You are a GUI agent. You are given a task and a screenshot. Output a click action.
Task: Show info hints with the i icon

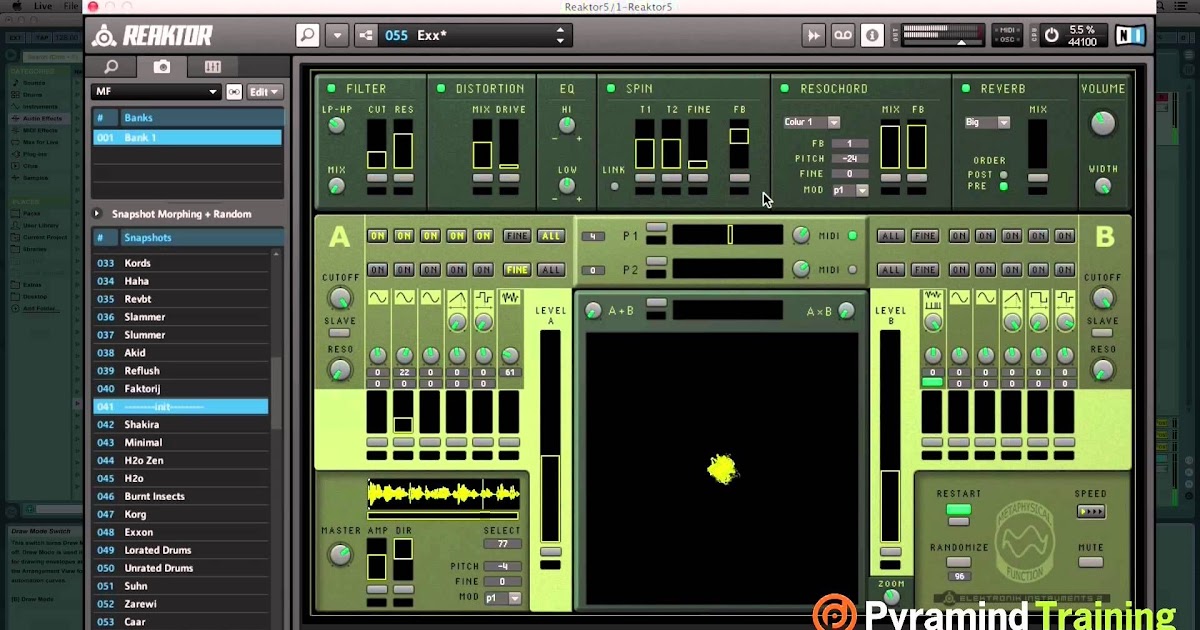tap(872, 35)
